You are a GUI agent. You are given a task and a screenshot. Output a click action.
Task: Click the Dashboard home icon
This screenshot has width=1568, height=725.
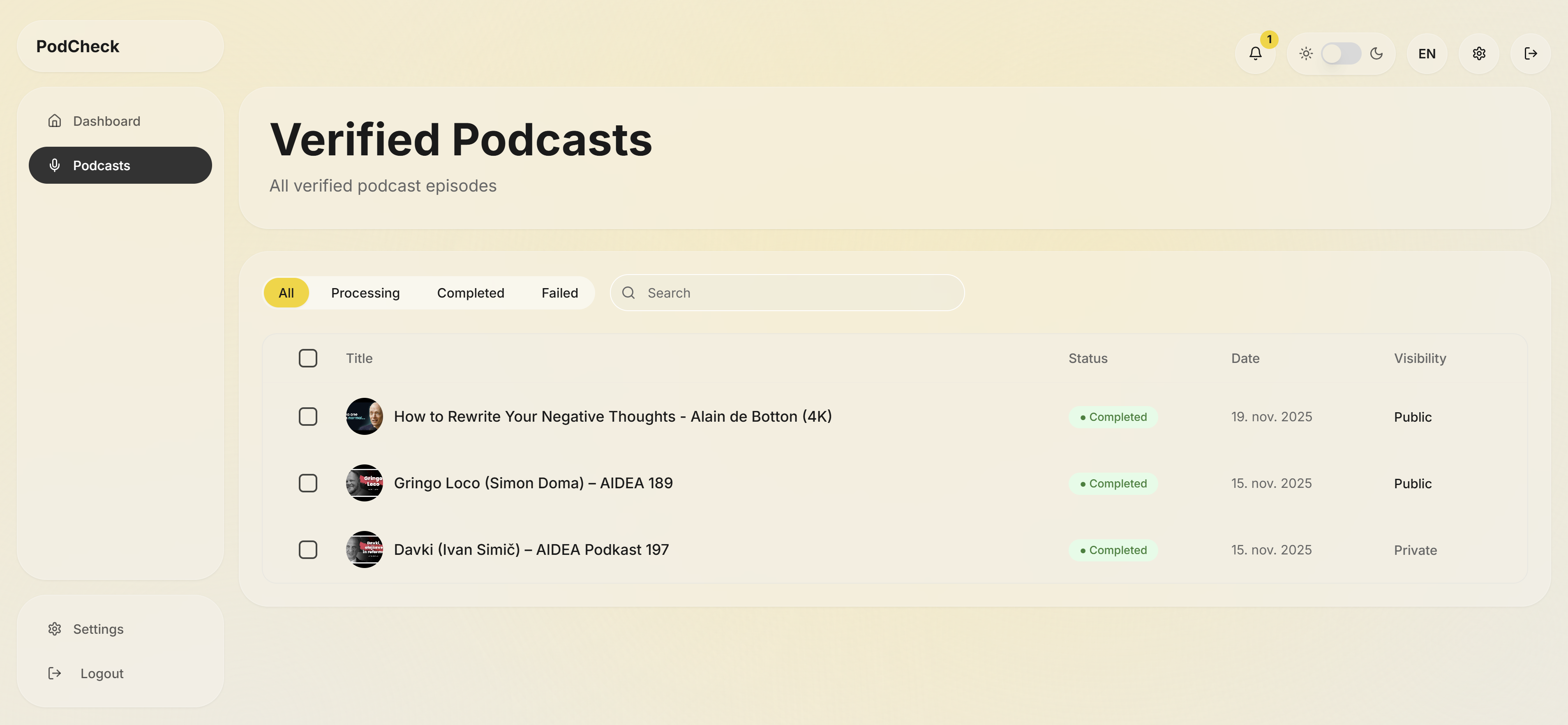pos(55,120)
